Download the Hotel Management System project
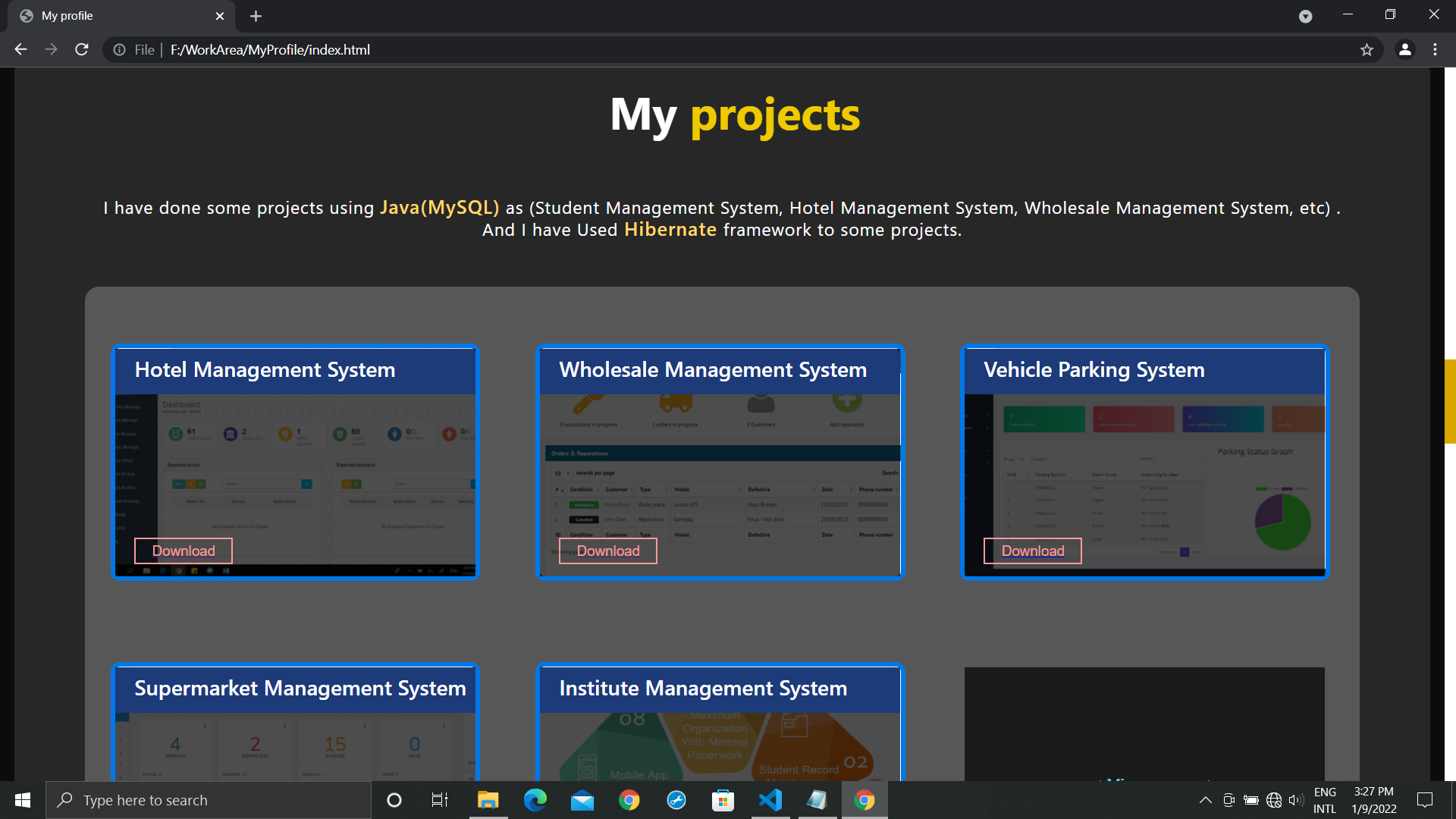The image size is (1456, 819). tap(184, 551)
